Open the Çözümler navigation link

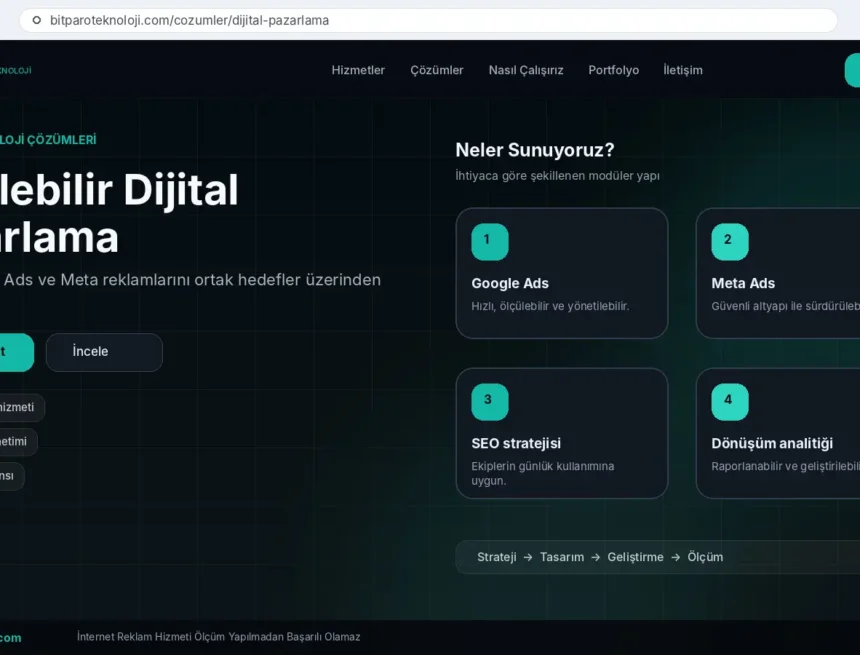(x=437, y=70)
